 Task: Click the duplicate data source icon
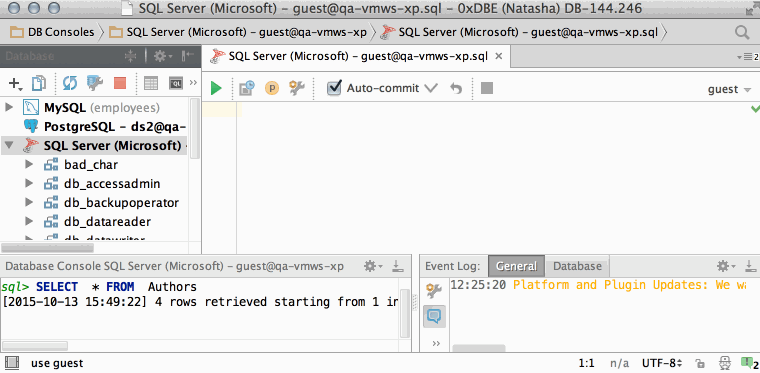coord(39,83)
